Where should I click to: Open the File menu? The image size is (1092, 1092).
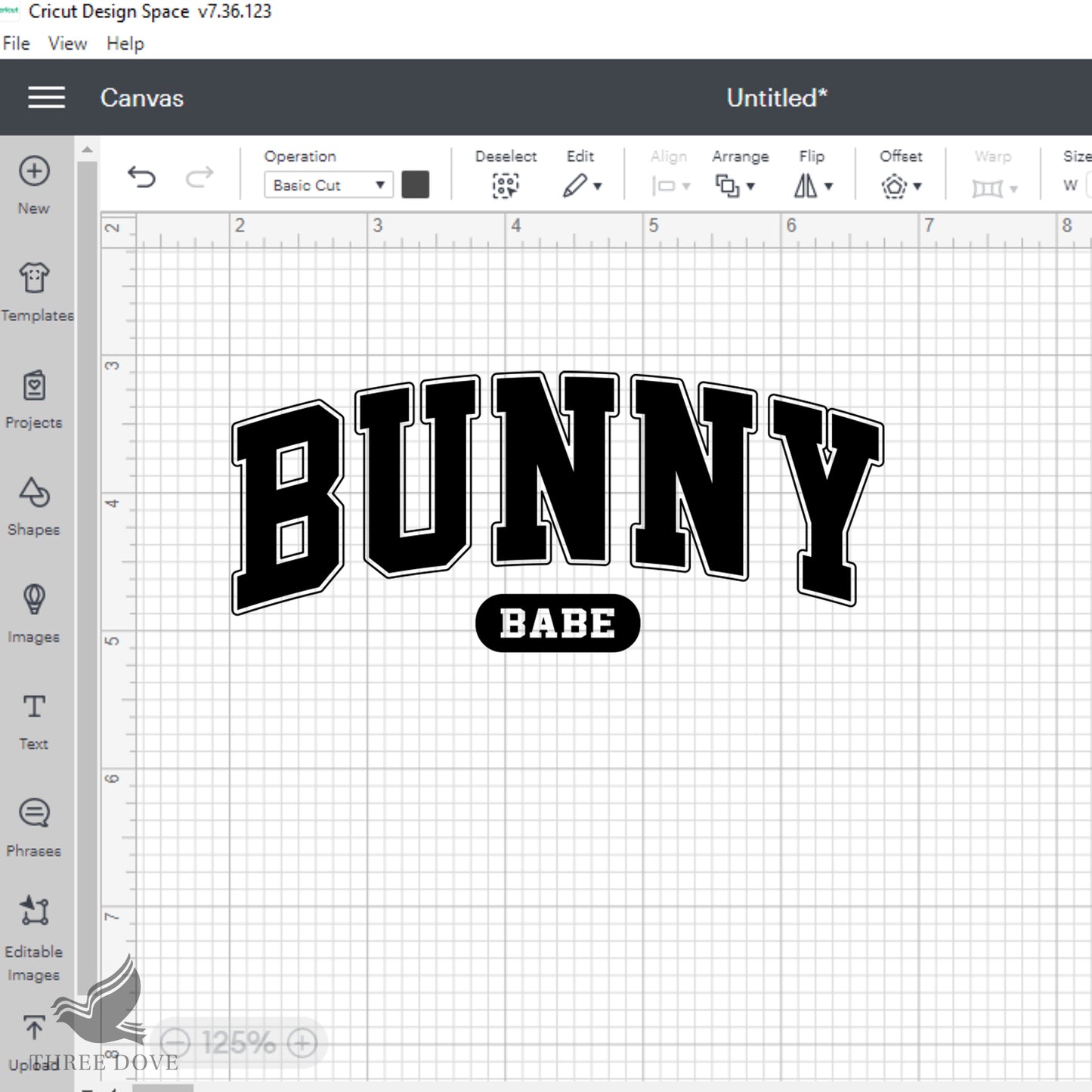(x=17, y=44)
